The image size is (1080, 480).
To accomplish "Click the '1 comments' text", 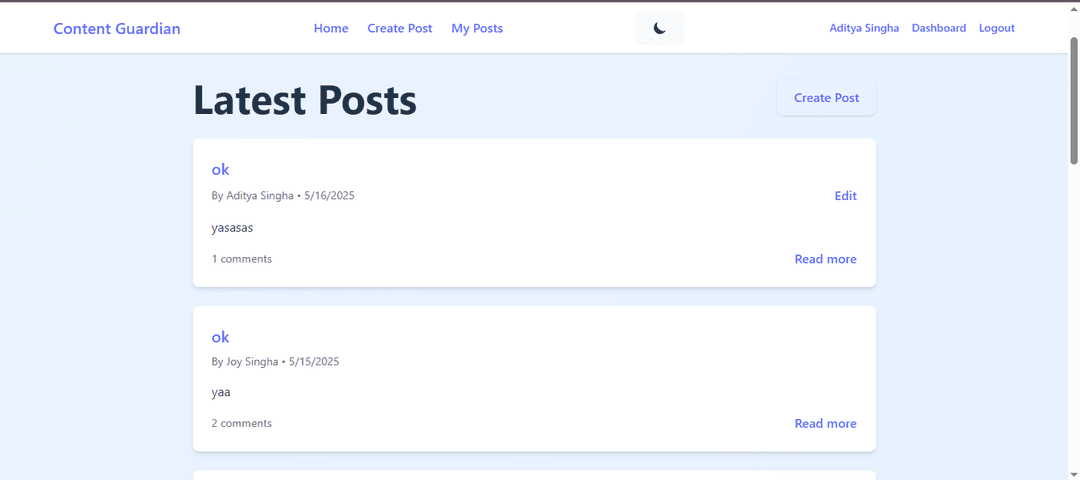I will click(242, 259).
